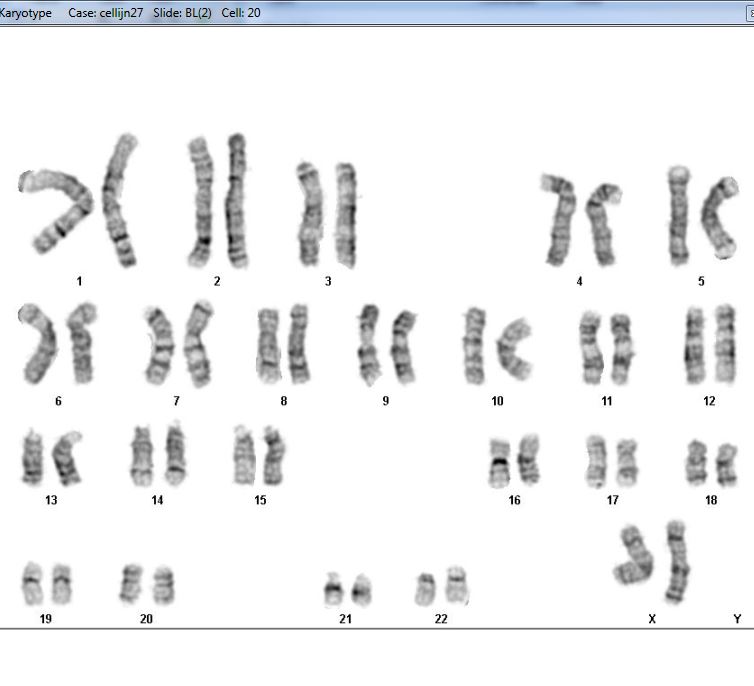The width and height of the screenshot is (754, 686).
Task: Select the chromosome 16 pair image
Action: (x=514, y=461)
